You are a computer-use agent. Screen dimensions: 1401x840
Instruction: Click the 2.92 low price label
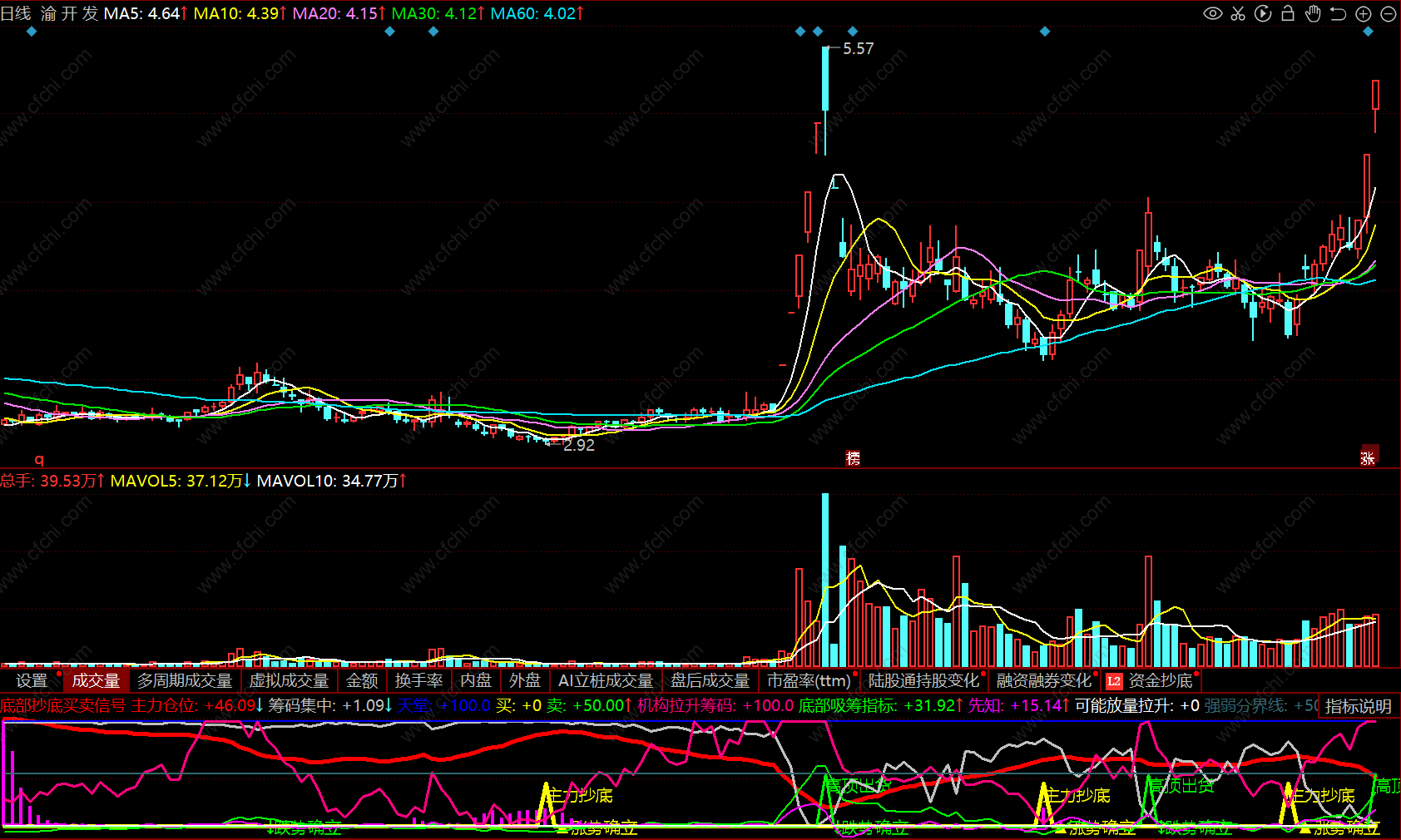point(579,445)
